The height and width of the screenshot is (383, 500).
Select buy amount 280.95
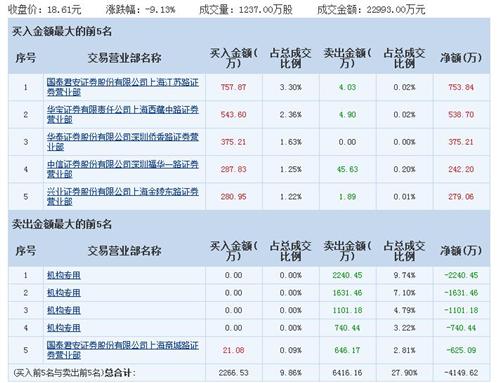(233, 197)
